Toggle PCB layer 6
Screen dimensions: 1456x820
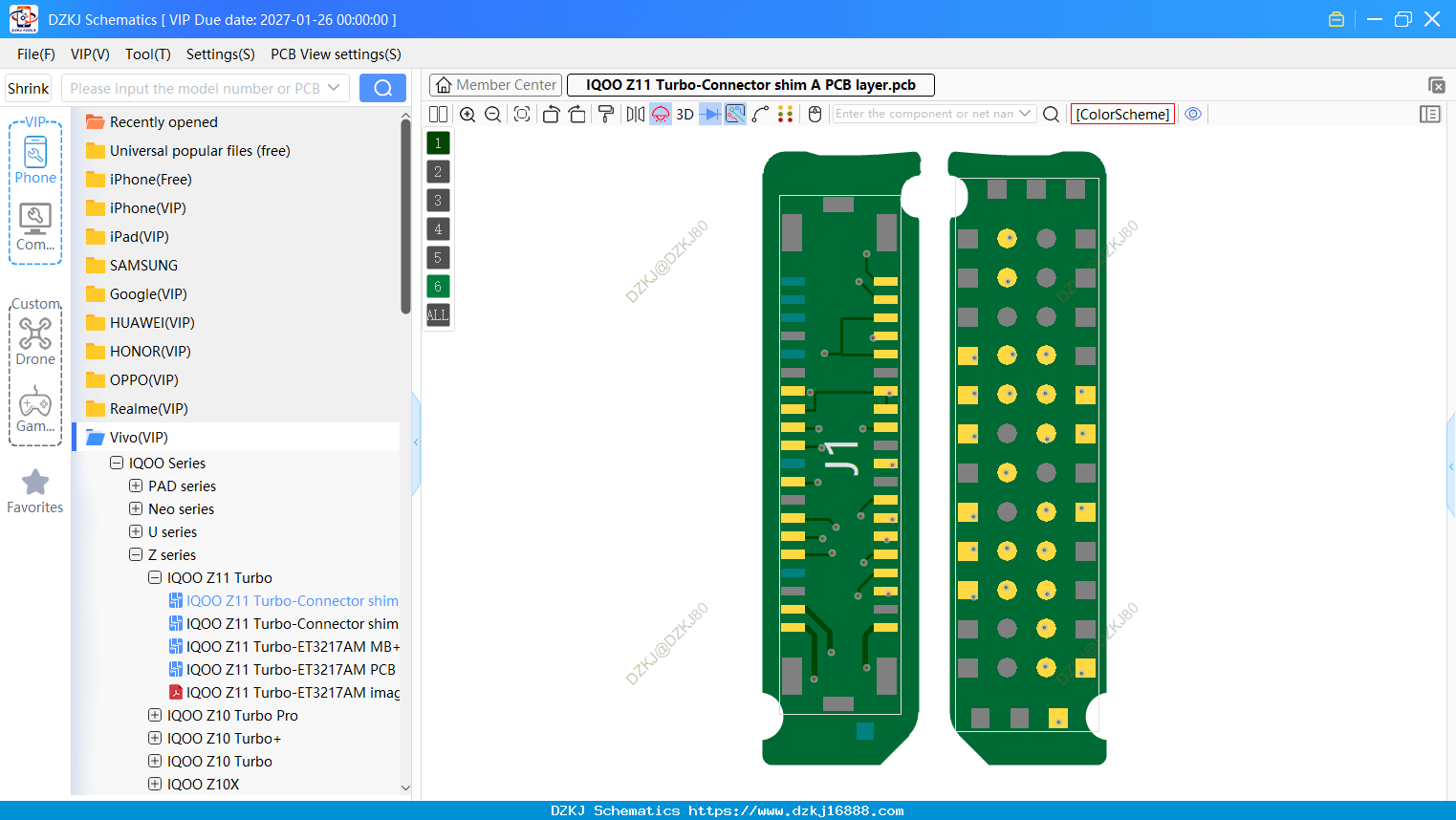coord(438,287)
